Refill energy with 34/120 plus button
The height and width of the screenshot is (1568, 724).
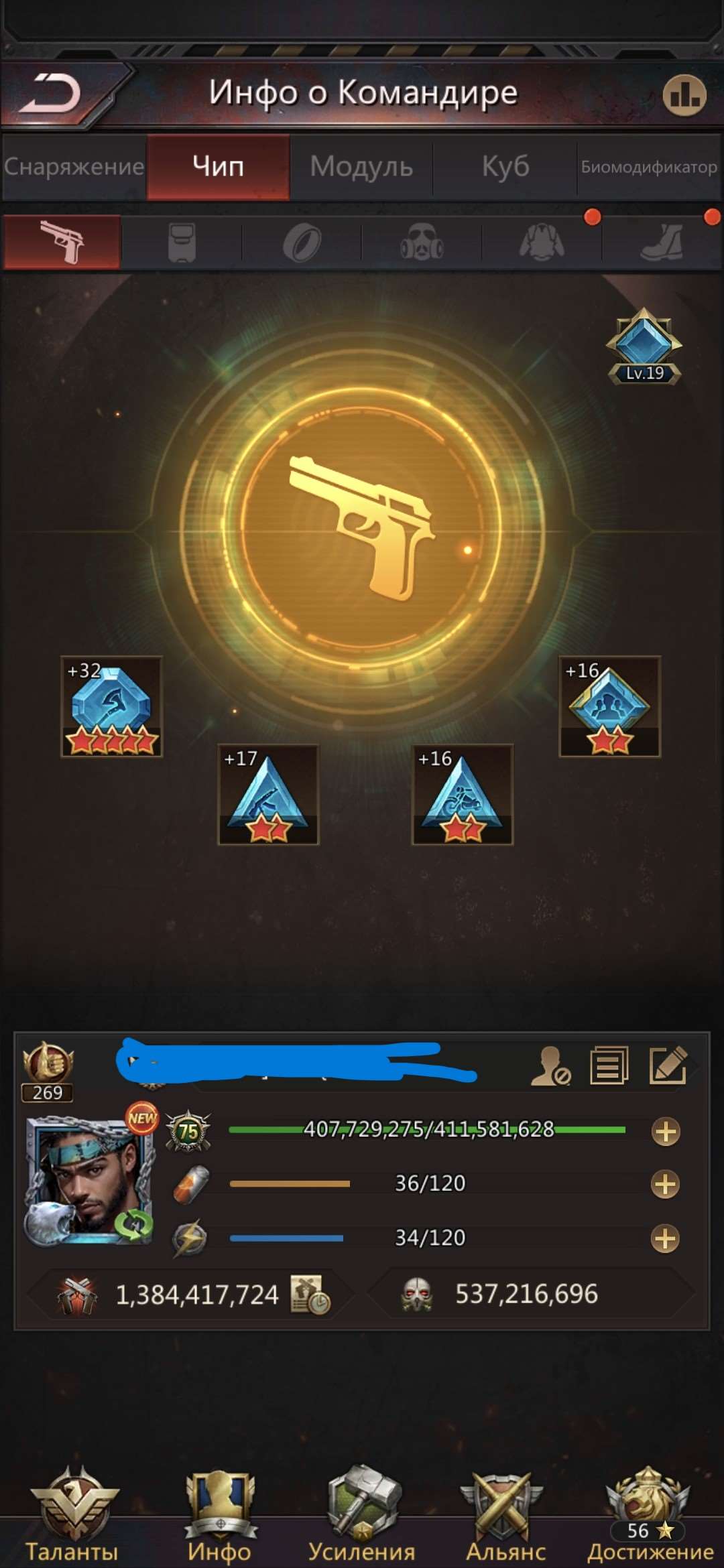665,1238
